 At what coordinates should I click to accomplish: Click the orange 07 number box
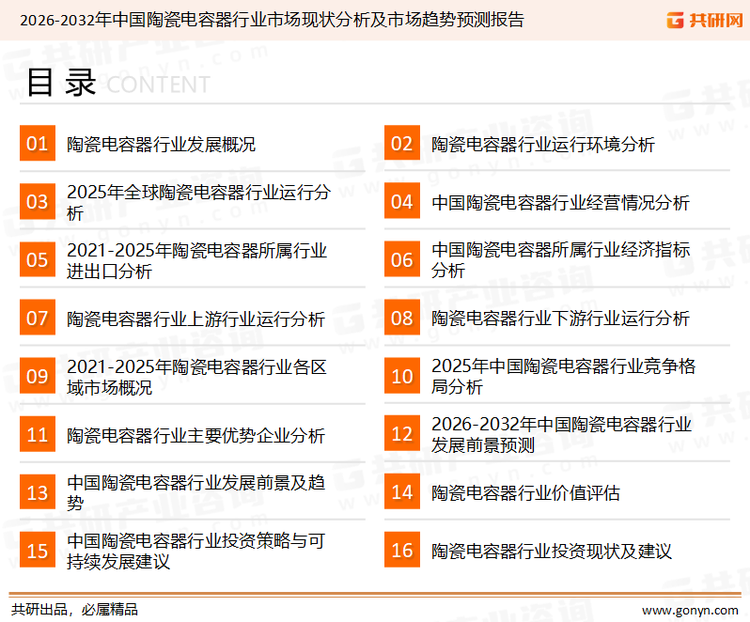pyautogui.click(x=37, y=318)
